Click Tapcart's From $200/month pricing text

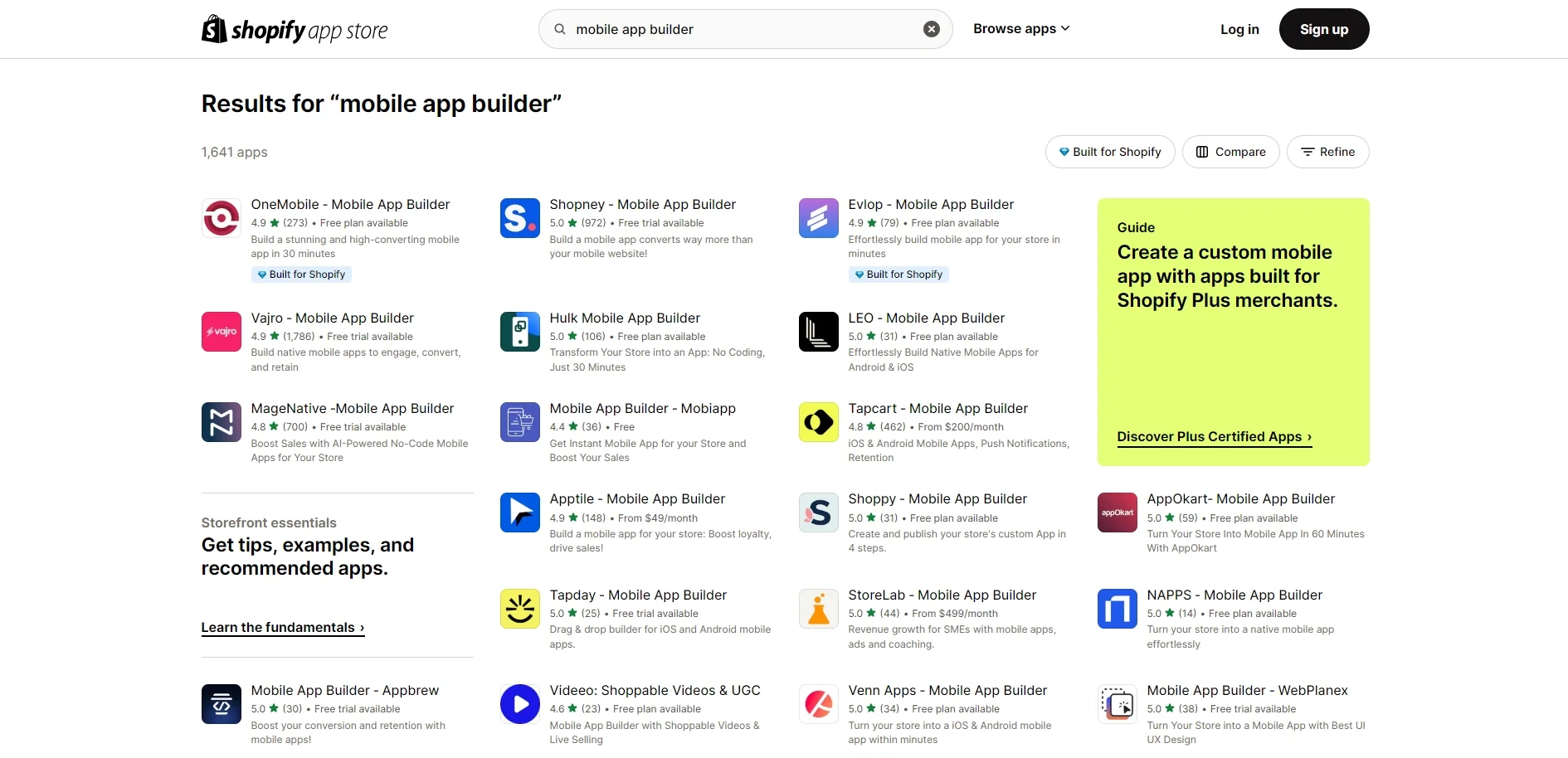tap(961, 427)
